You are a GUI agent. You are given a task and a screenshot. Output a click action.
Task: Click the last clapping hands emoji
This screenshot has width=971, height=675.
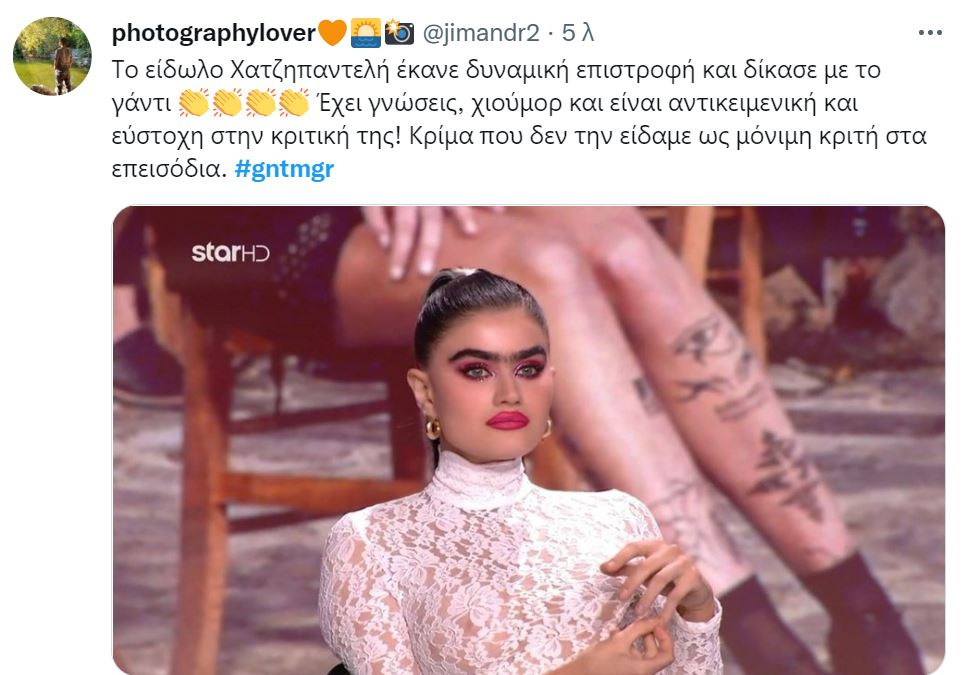point(294,103)
